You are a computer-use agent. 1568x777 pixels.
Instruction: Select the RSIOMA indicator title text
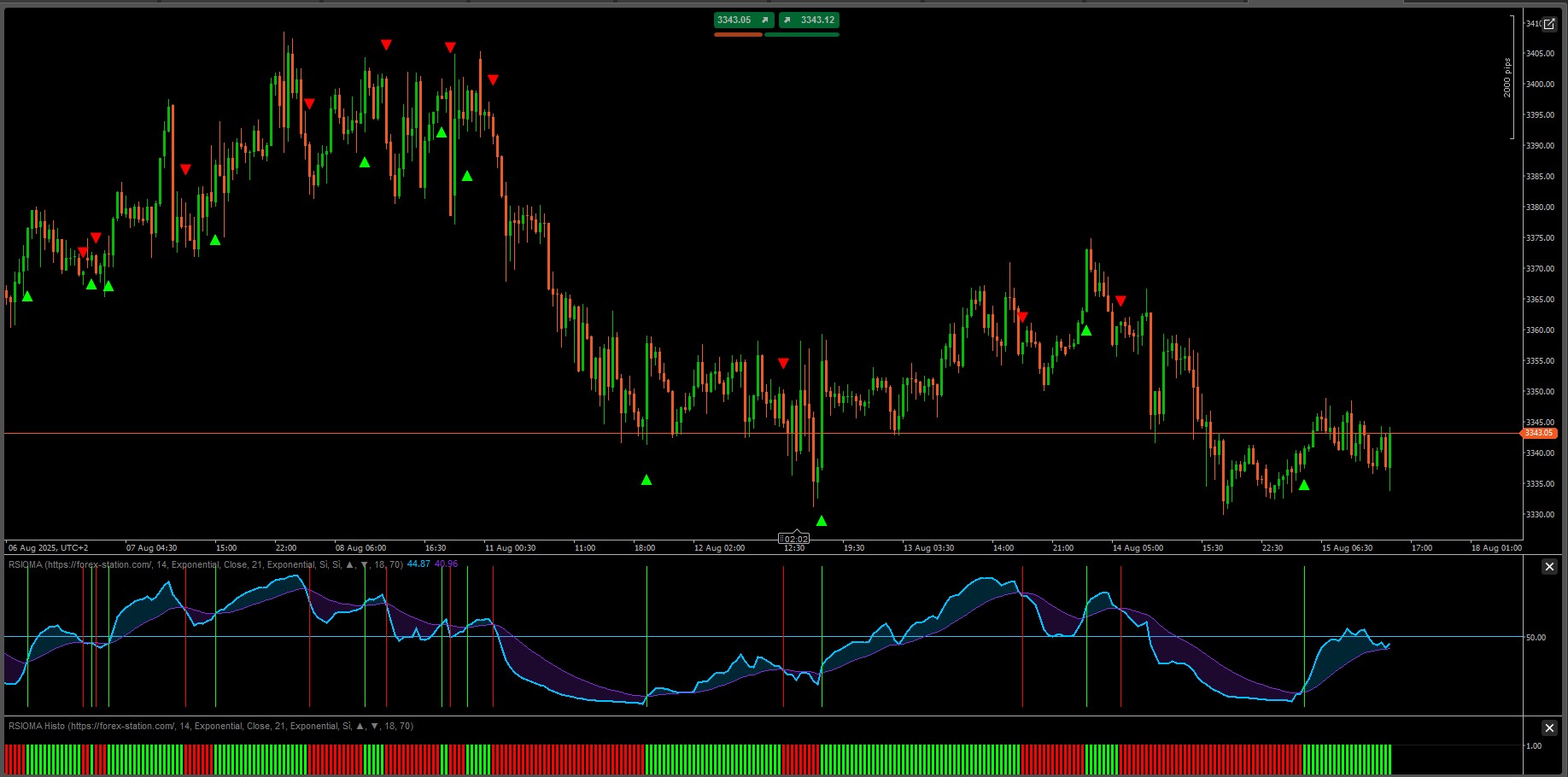click(206, 564)
